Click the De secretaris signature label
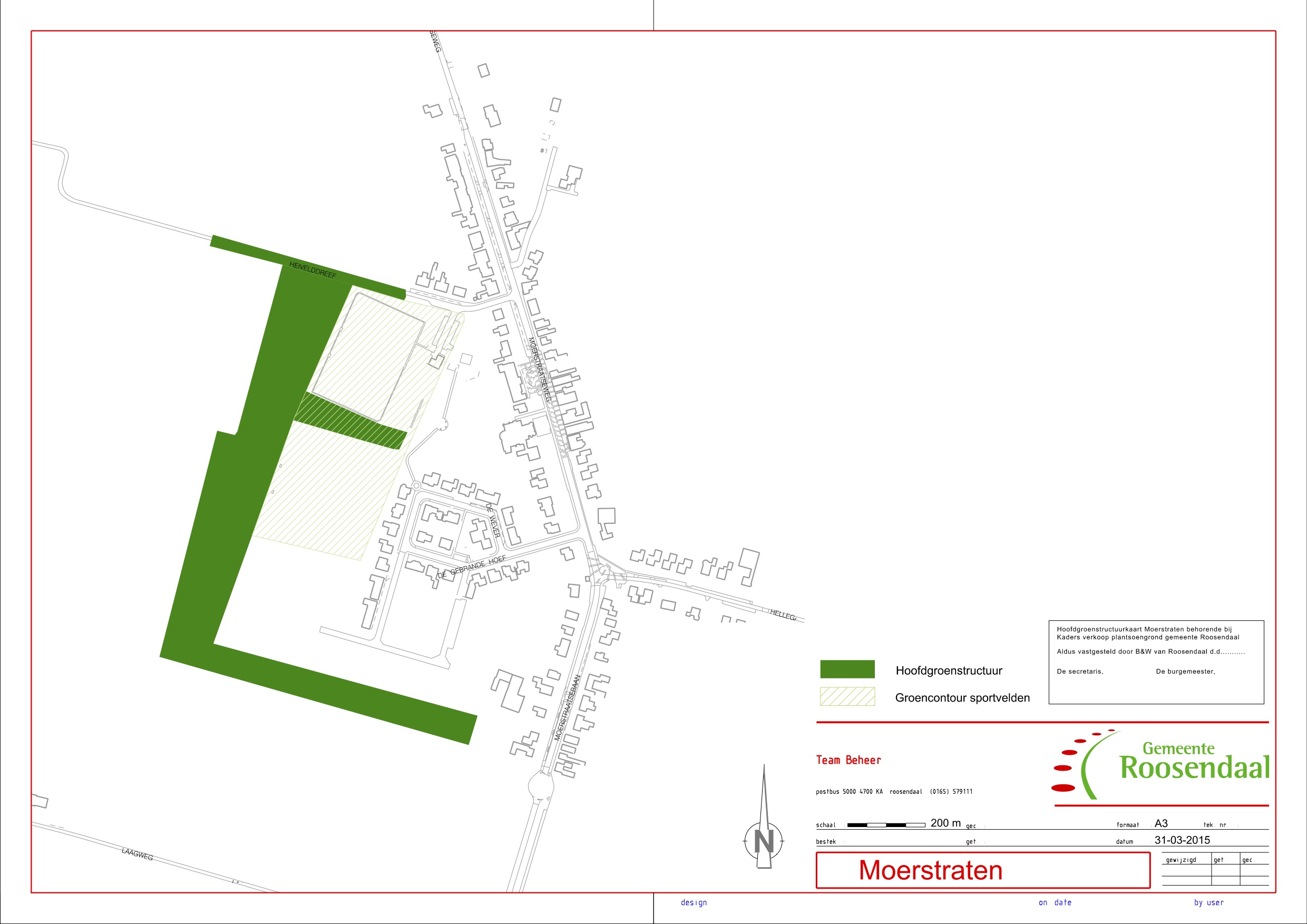1307x924 pixels. (1079, 672)
